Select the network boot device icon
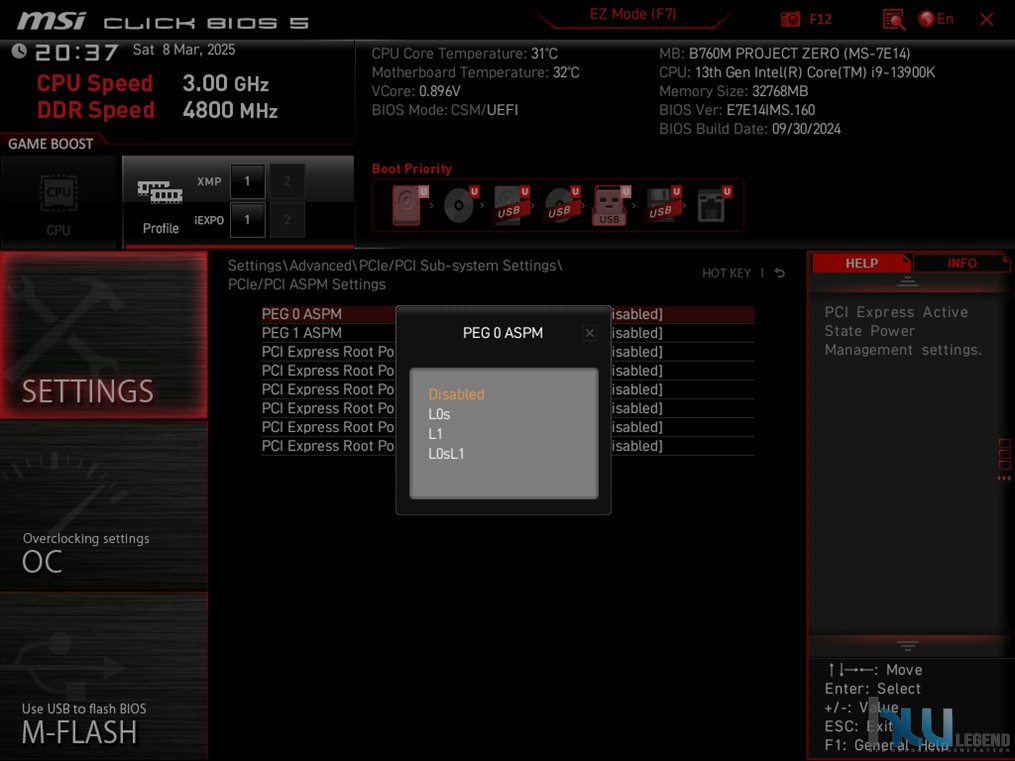The image size is (1015, 761). 713,205
